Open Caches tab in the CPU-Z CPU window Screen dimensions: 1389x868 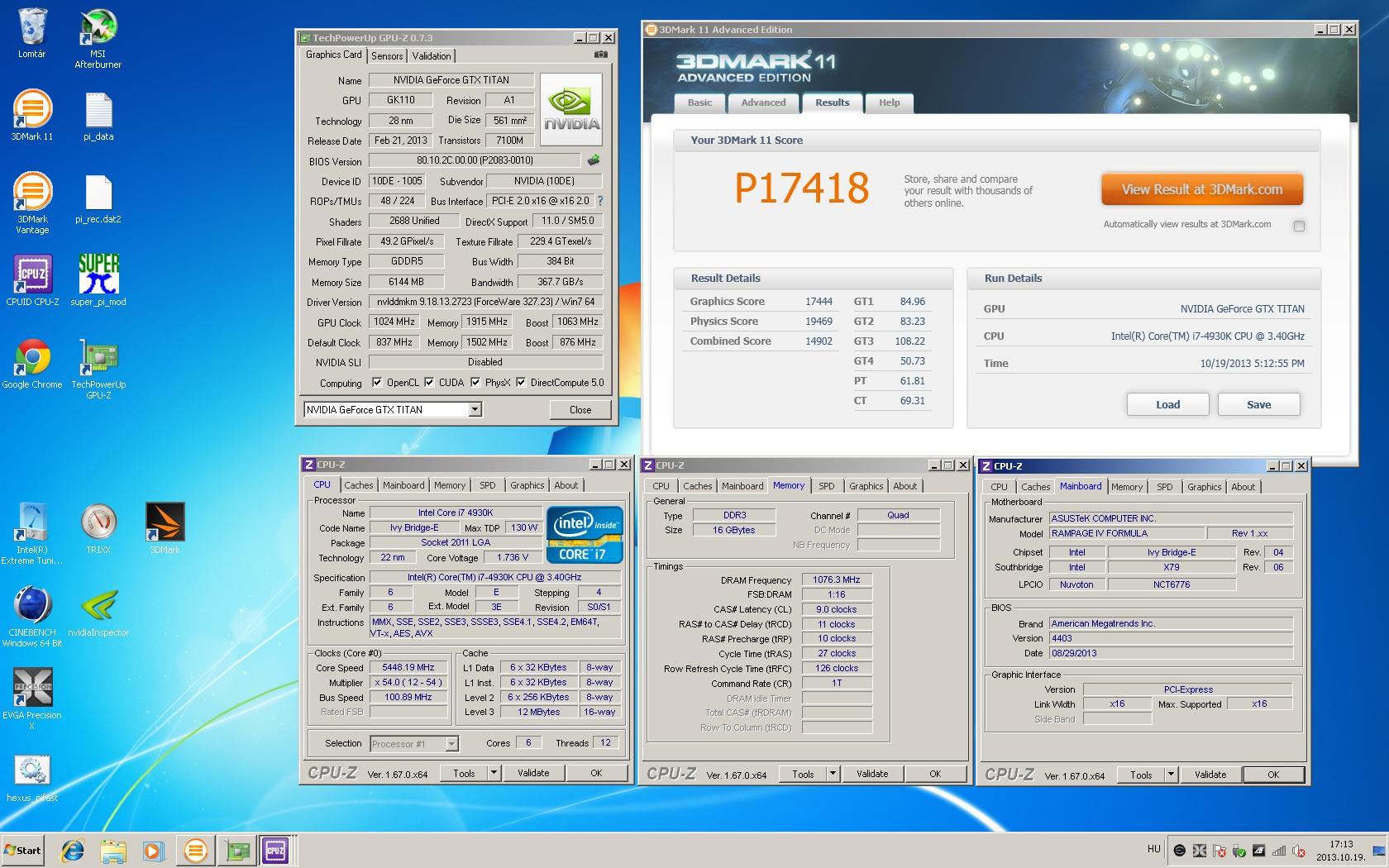click(x=358, y=485)
